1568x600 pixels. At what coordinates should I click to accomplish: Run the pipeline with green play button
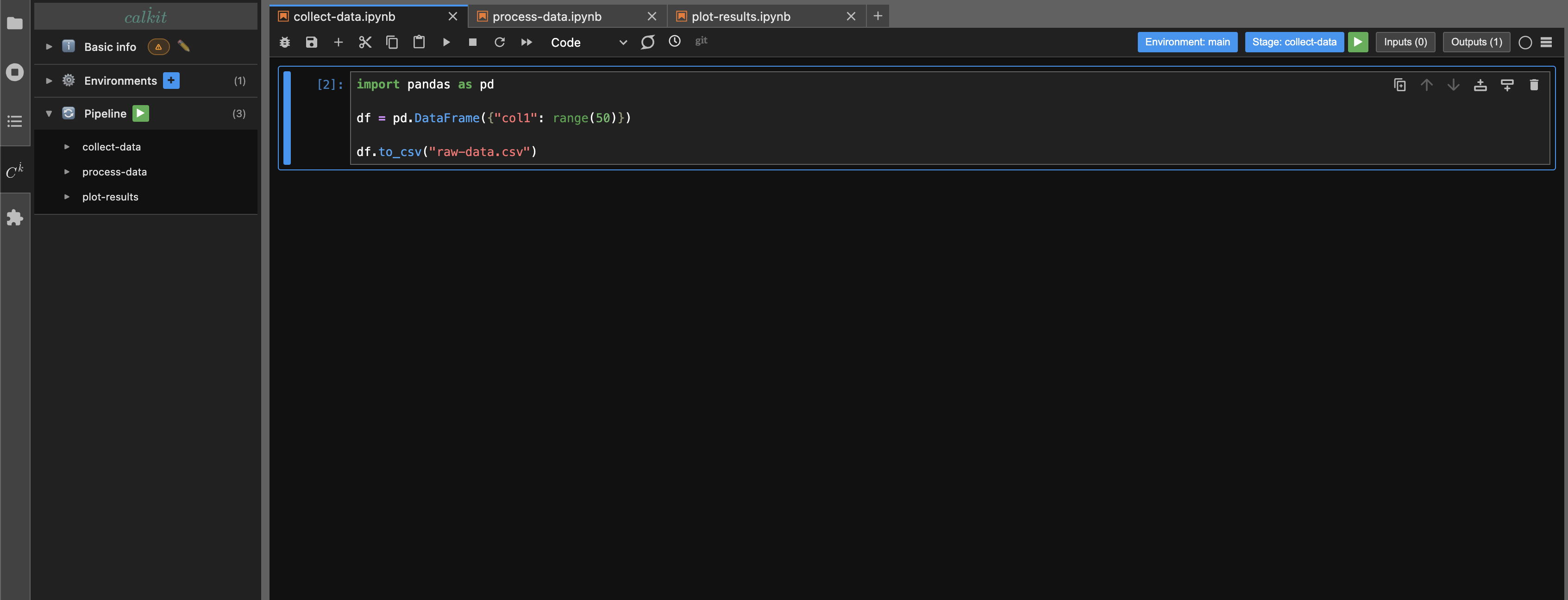point(141,113)
